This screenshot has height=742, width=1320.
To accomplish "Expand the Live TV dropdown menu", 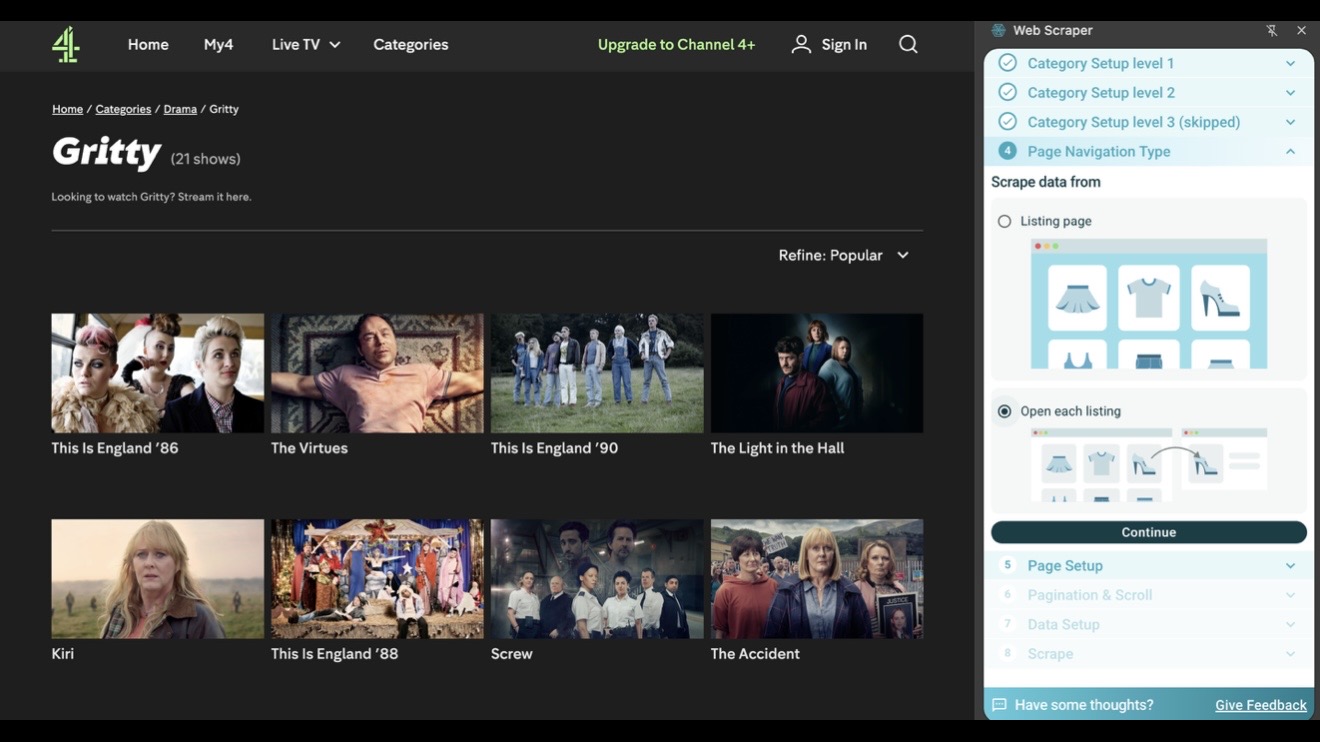I will [306, 44].
